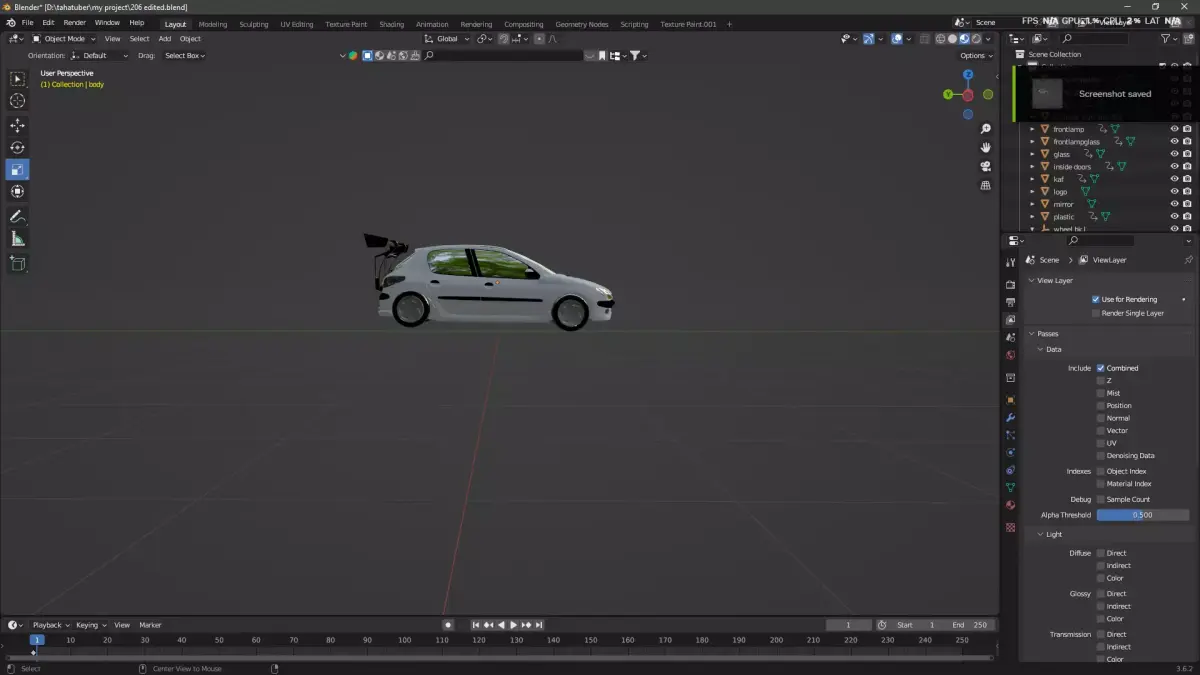Expand the frontlampglass tree item
Screen dimensions: 1200x675
(1033, 142)
